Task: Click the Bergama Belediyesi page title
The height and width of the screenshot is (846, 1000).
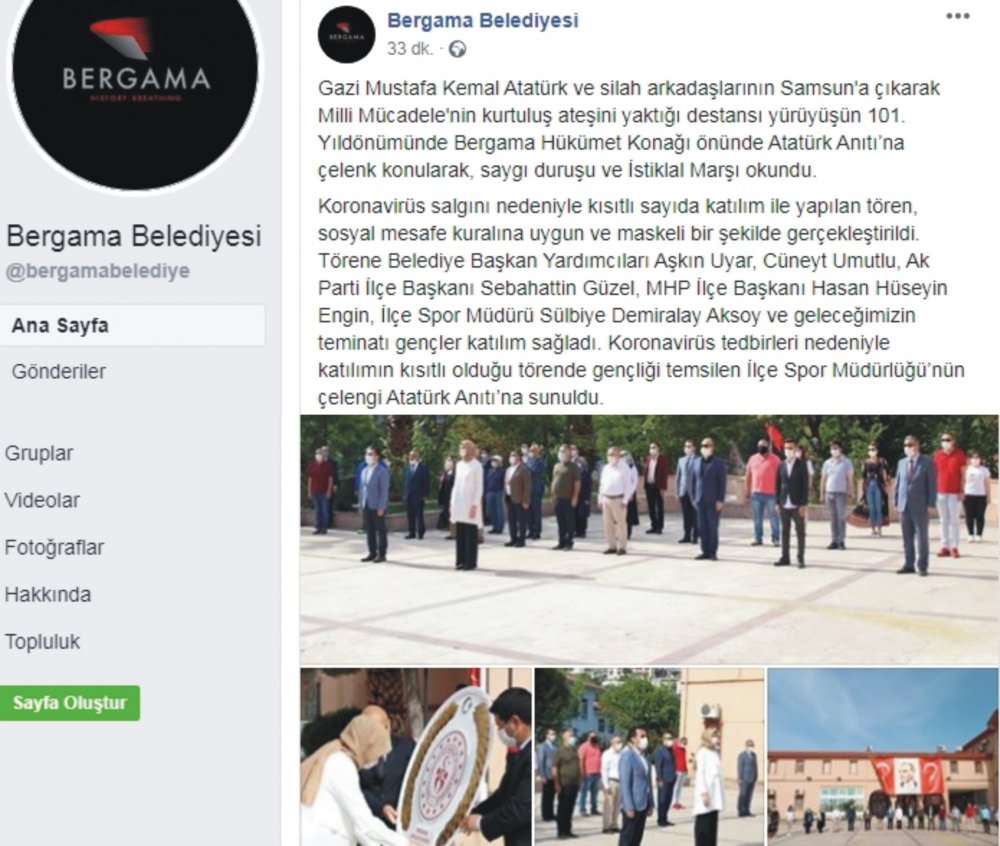Action: (x=134, y=236)
